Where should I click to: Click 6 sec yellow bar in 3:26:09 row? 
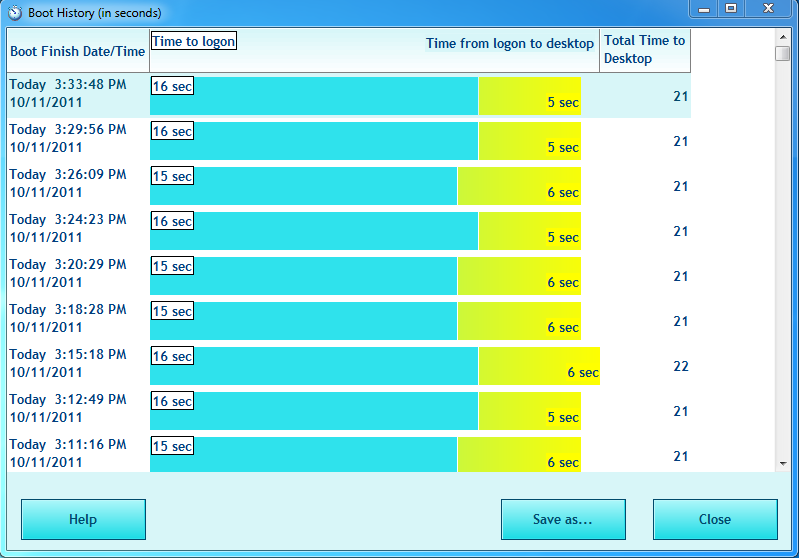519,185
